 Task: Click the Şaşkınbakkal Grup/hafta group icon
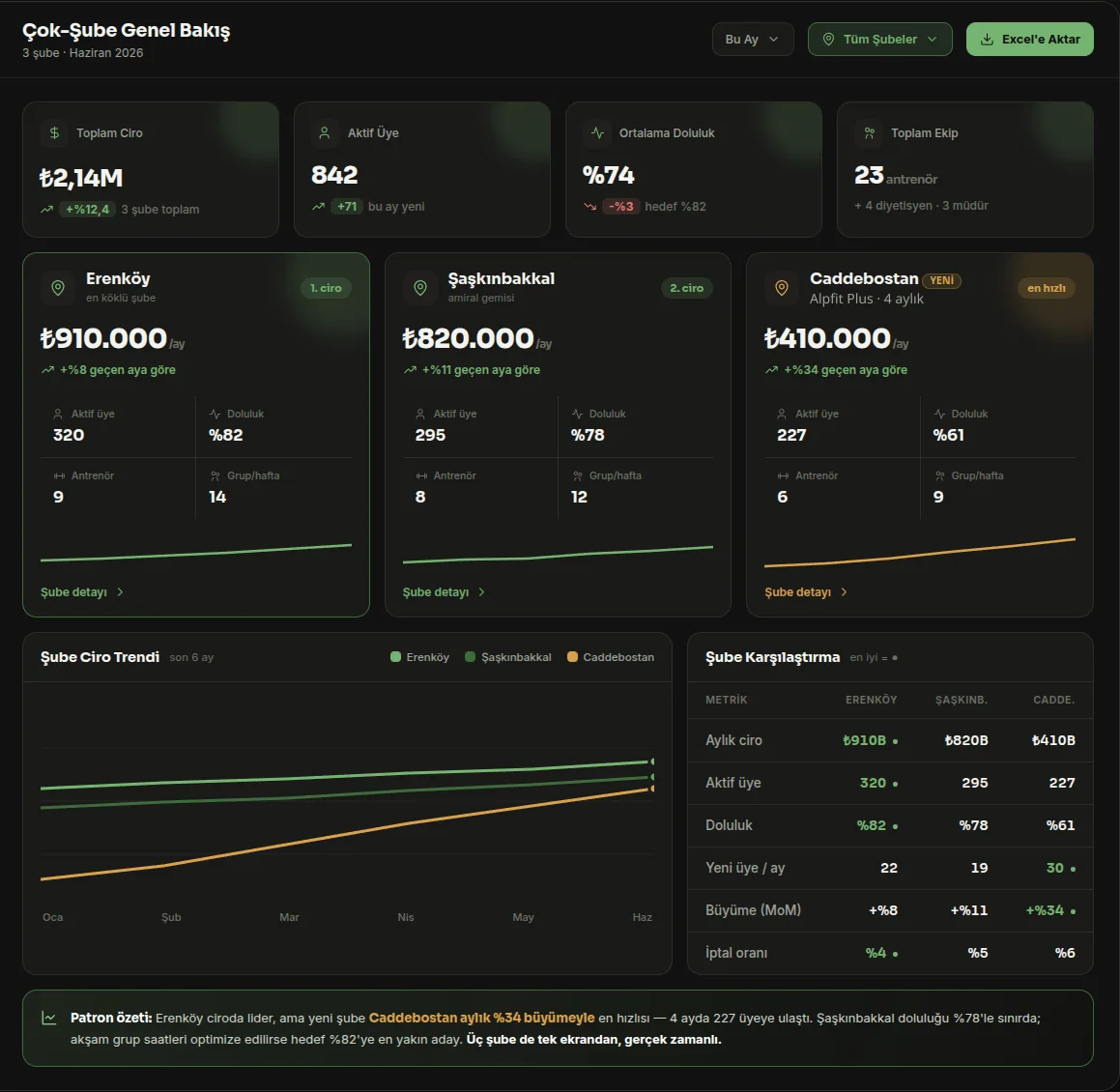(577, 475)
